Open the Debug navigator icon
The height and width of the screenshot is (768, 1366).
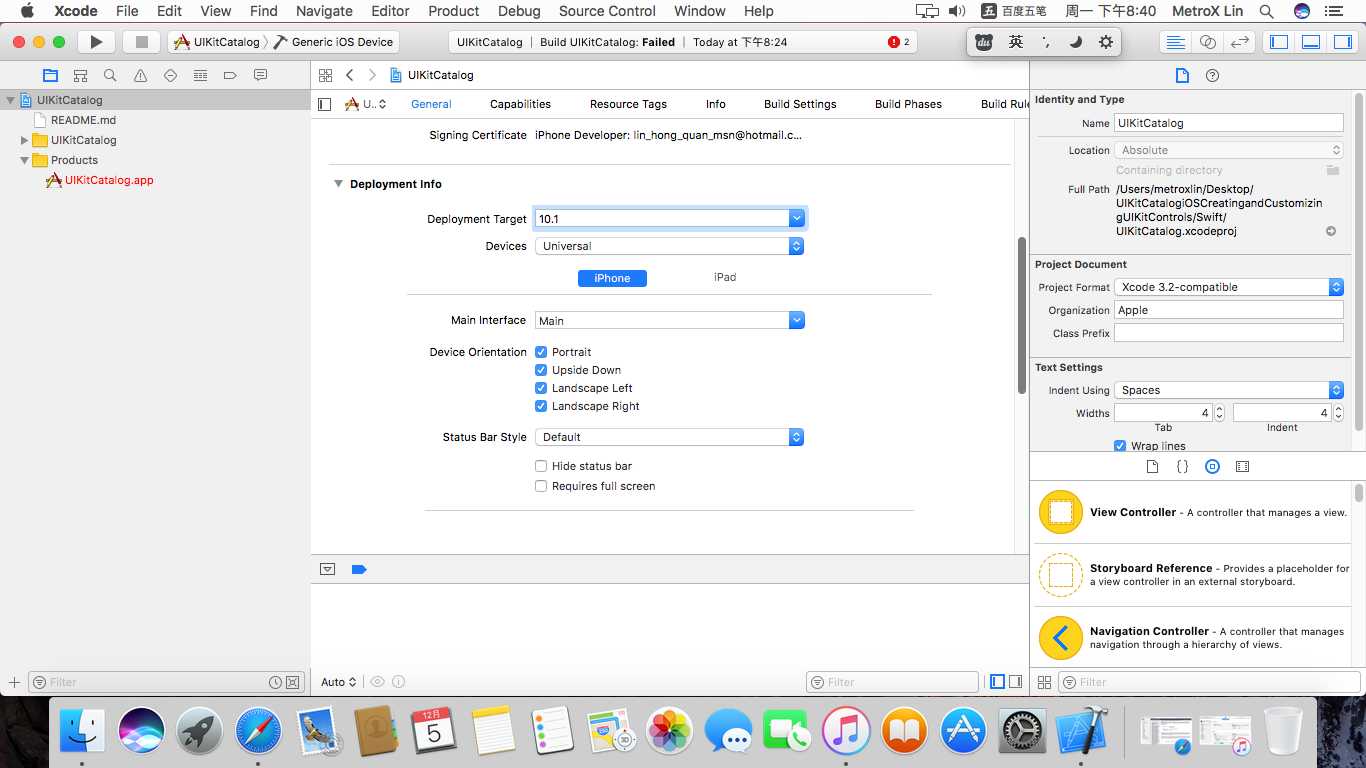pos(200,75)
